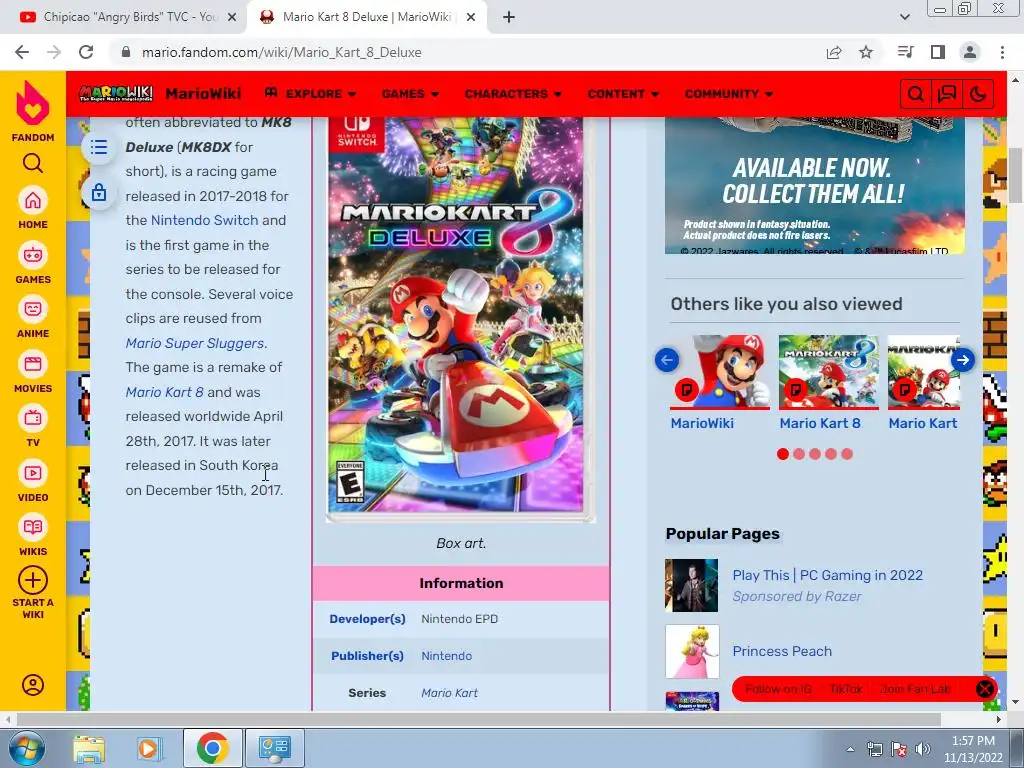Open the Mario Super Sluggers link
The width and height of the screenshot is (1024, 768).
point(195,343)
